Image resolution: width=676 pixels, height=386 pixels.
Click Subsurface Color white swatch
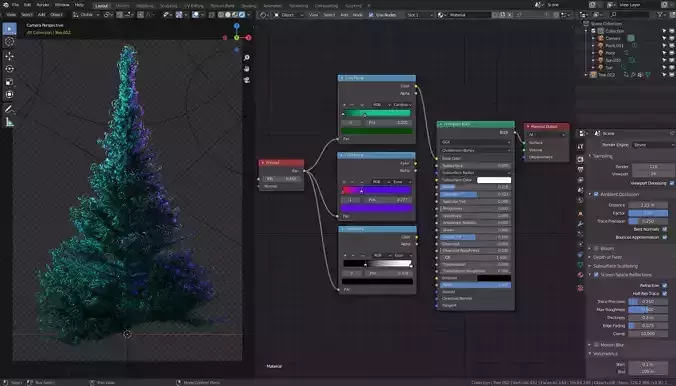[494, 180]
